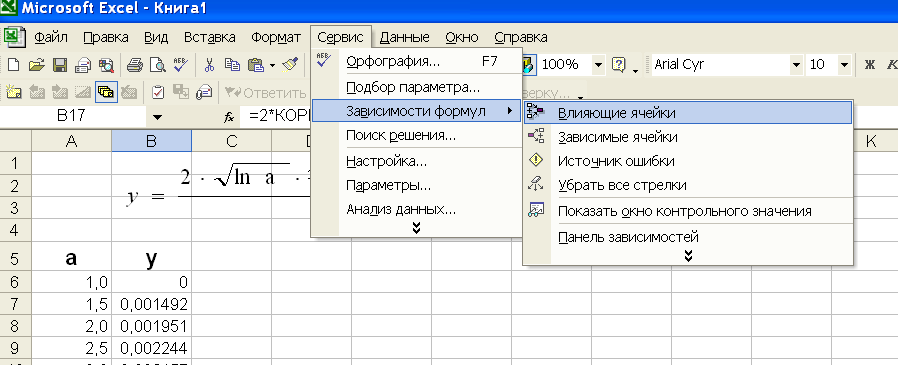Open the Правка menu
This screenshot has height=365, width=898.
coord(105,38)
